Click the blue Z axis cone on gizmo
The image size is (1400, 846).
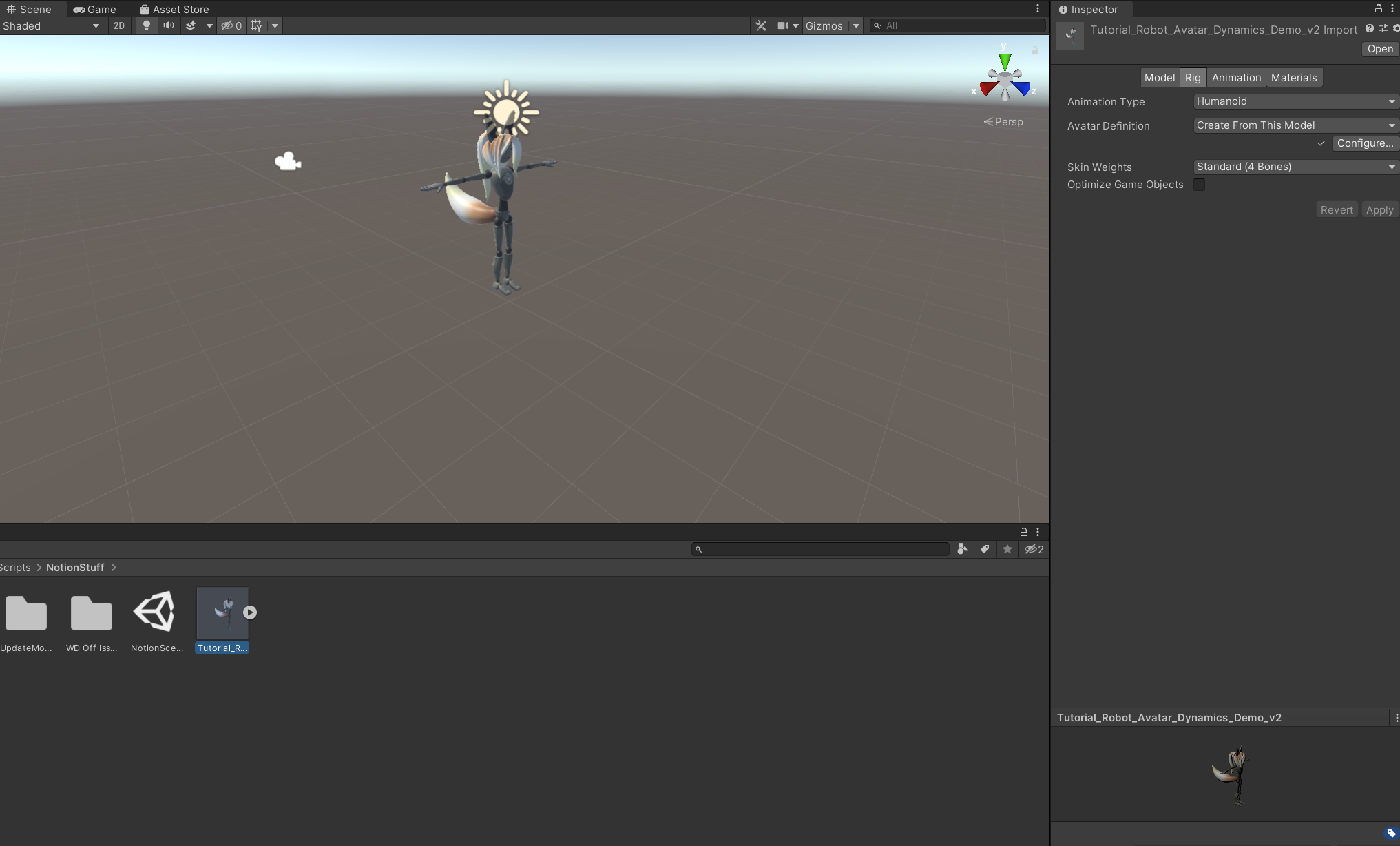point(1022,88)
